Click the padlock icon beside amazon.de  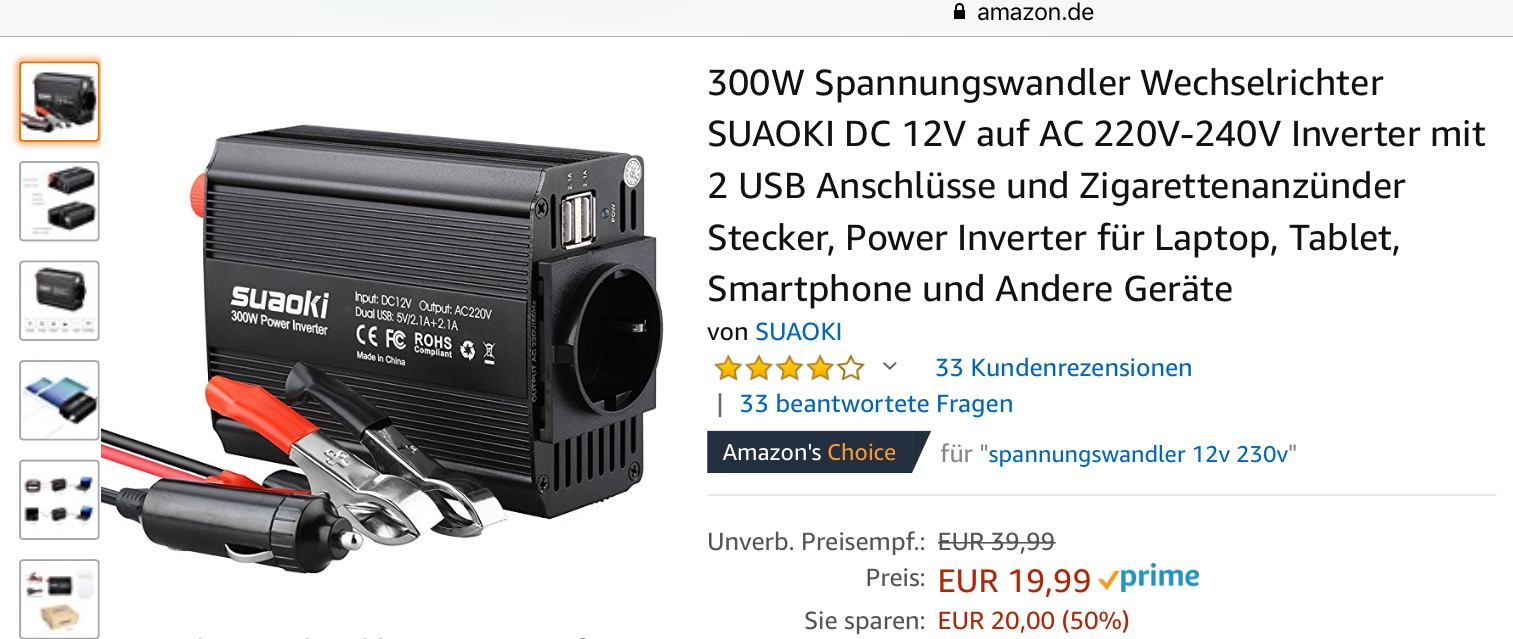click(960, 13)
